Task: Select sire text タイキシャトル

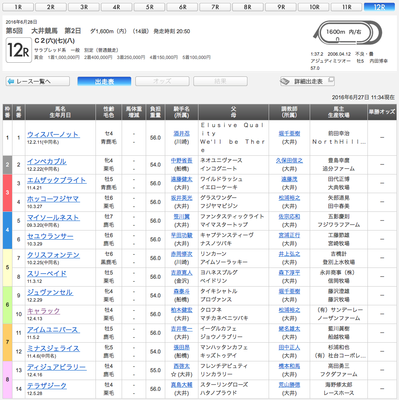Action: pyautogui.click(x=218, y=291)
